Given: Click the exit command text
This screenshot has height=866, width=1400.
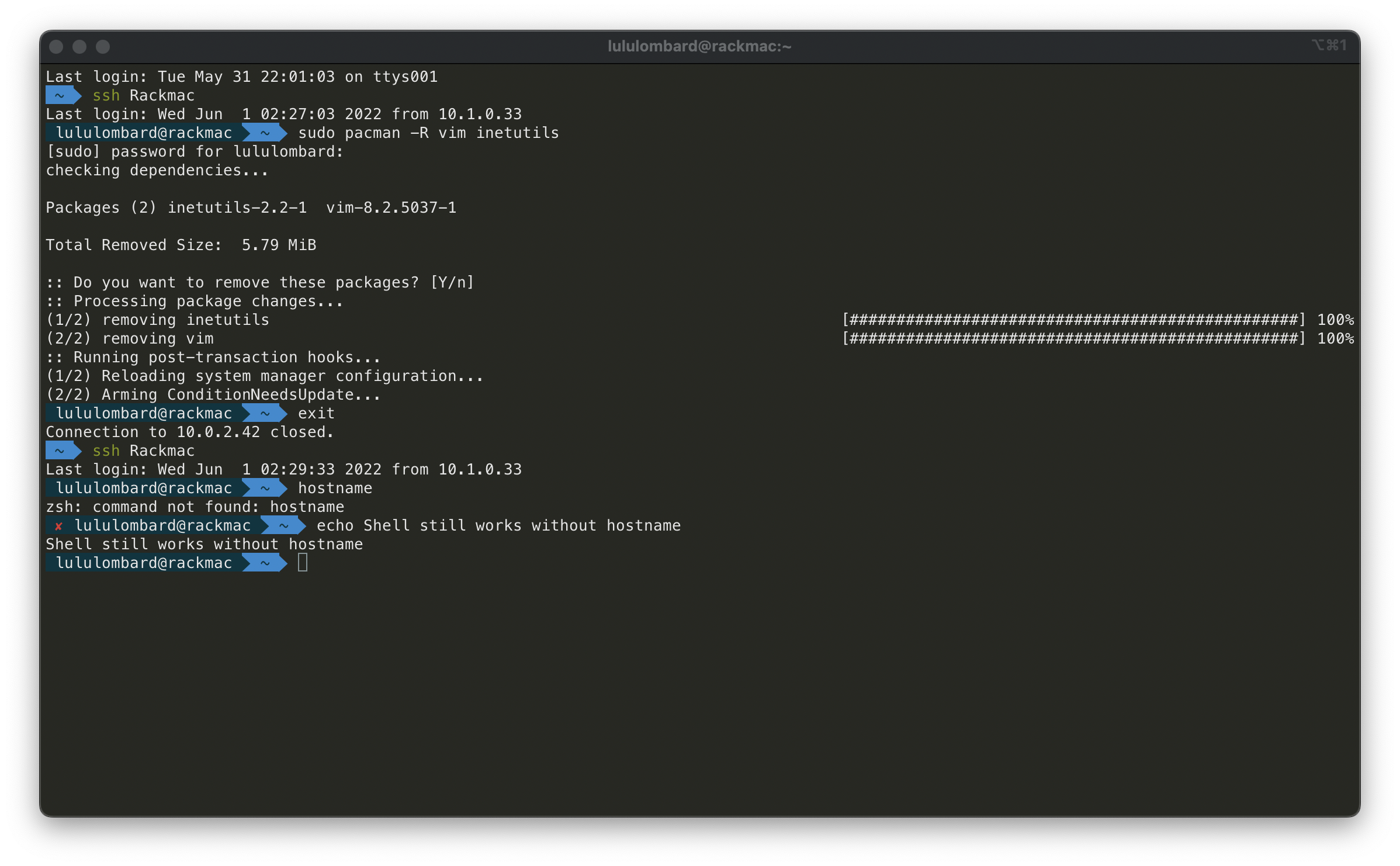Looking at the screenshot, I should click(x=316, y=413).
